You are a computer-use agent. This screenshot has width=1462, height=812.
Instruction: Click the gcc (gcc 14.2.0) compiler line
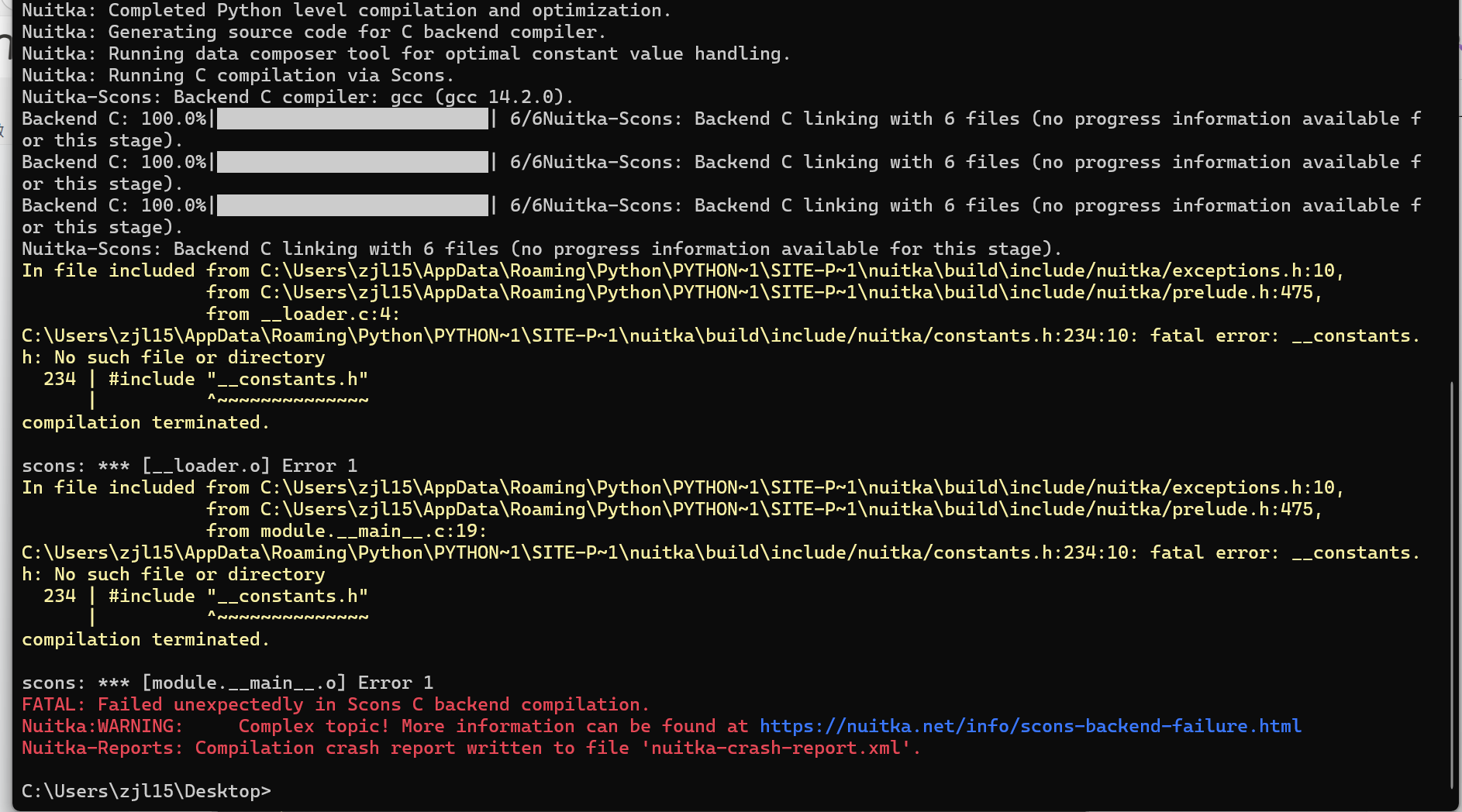pyautogui.click(x=298, y=97)
